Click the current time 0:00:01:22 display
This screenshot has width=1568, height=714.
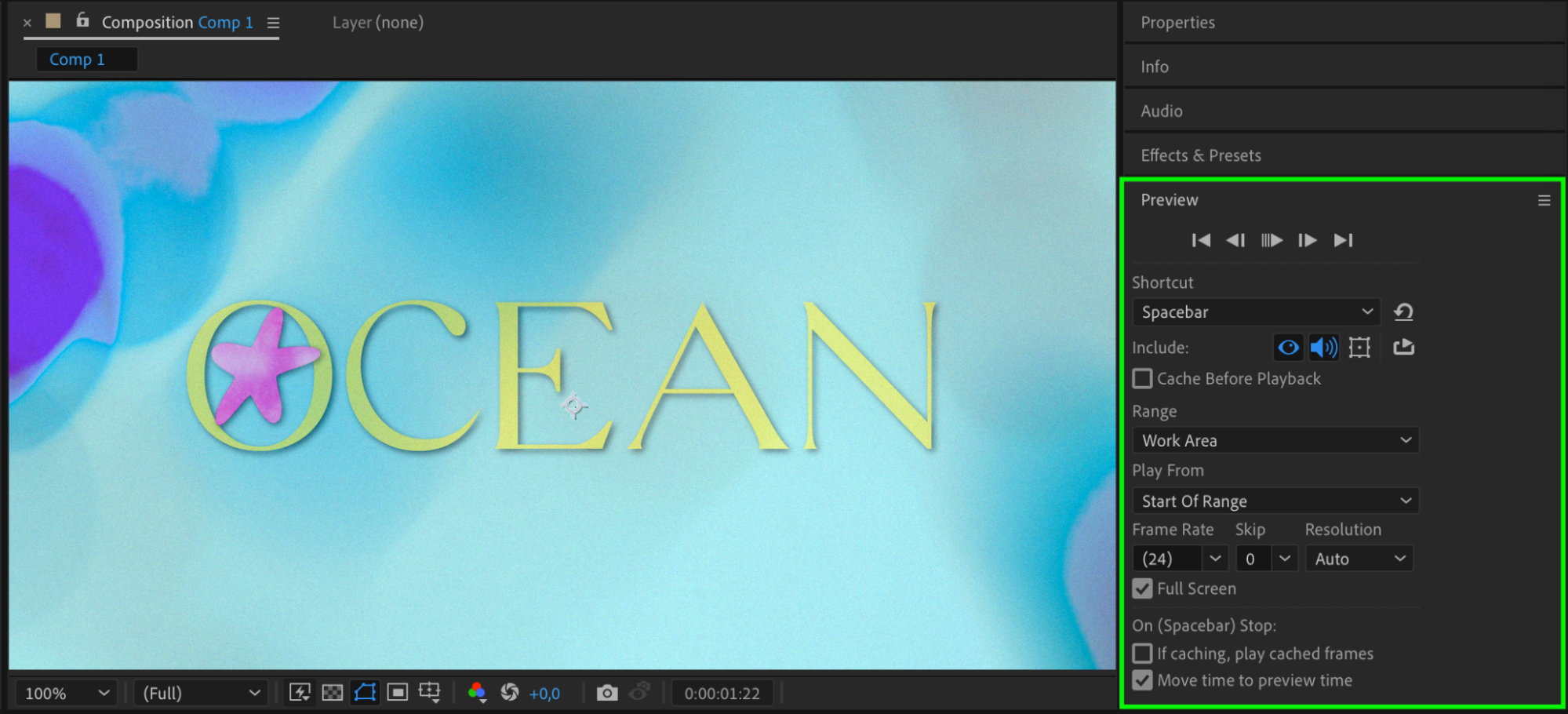coord(722,694)
